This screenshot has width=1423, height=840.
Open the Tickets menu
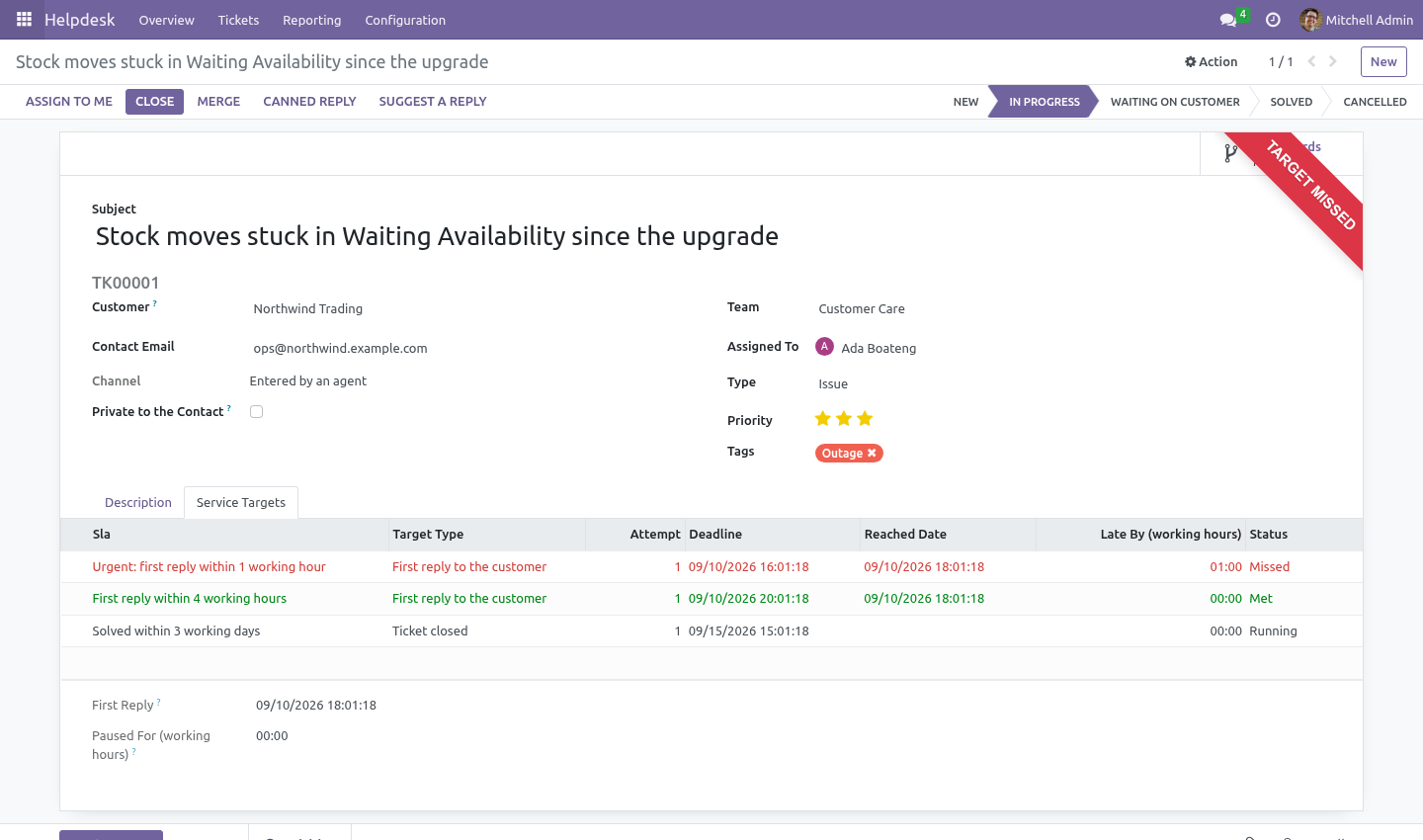tap(238, 20)
